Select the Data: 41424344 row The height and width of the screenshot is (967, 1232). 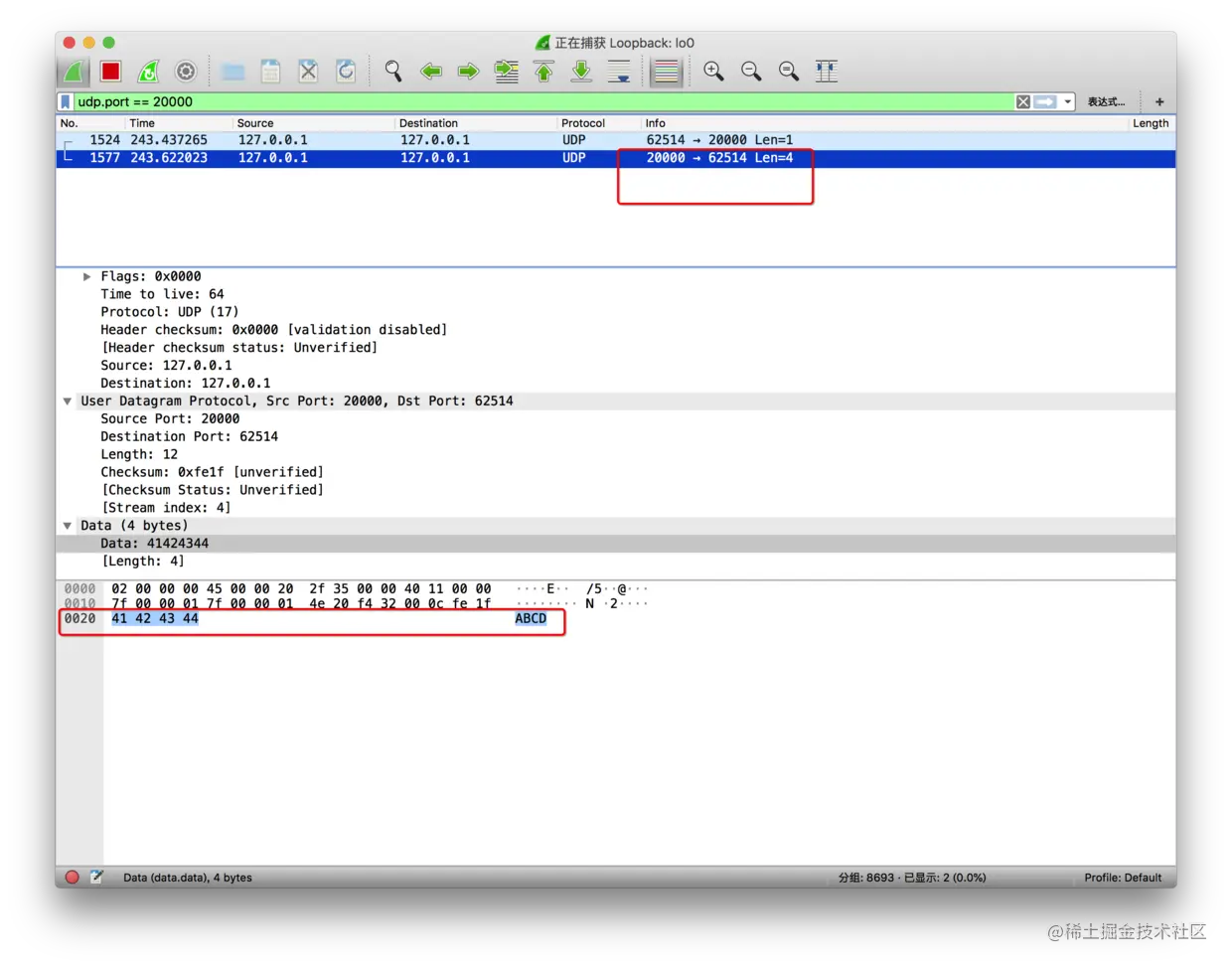tap(616, 544)
